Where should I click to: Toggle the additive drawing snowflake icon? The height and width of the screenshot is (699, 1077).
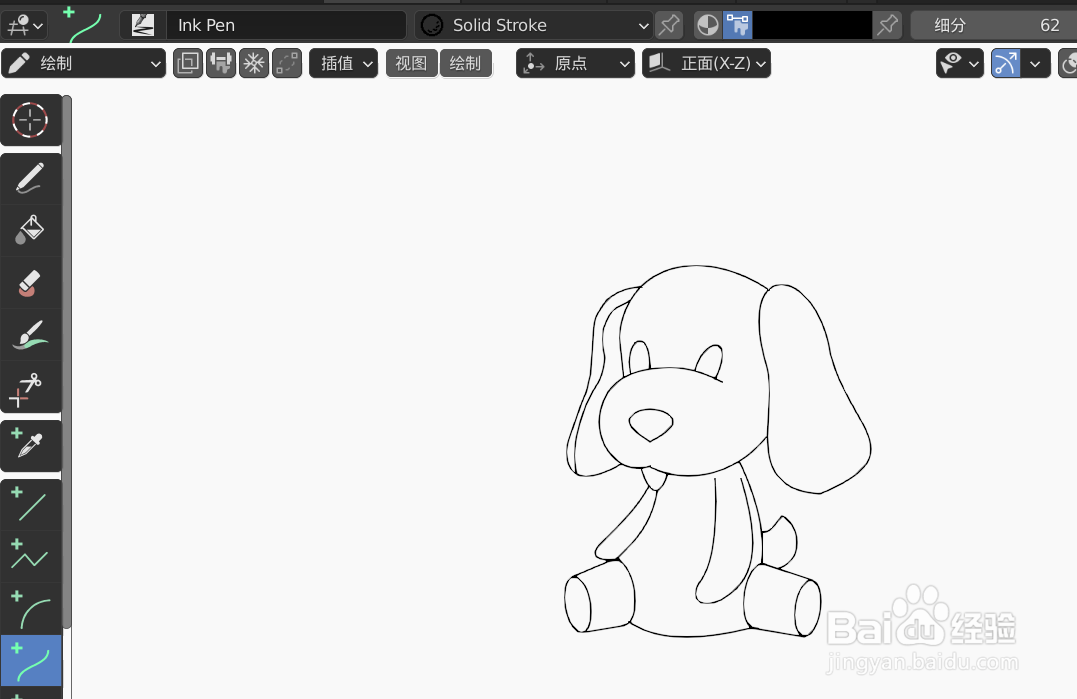(x=254, y=63)
